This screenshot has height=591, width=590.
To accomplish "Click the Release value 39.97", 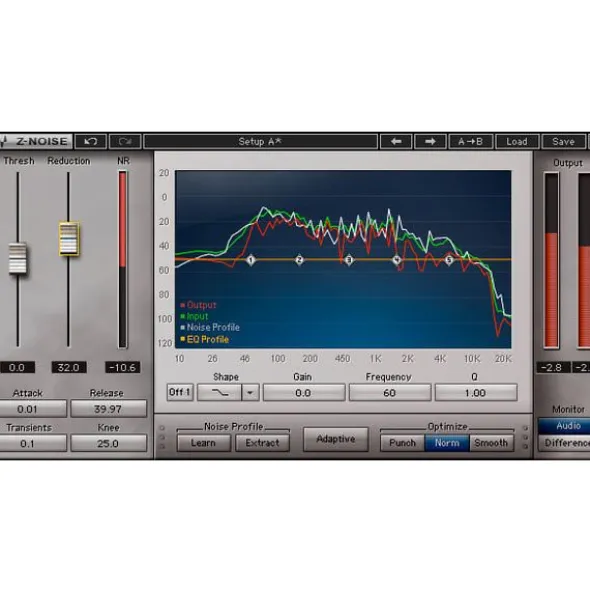I will pyautogui.click(x=109, y=409).
